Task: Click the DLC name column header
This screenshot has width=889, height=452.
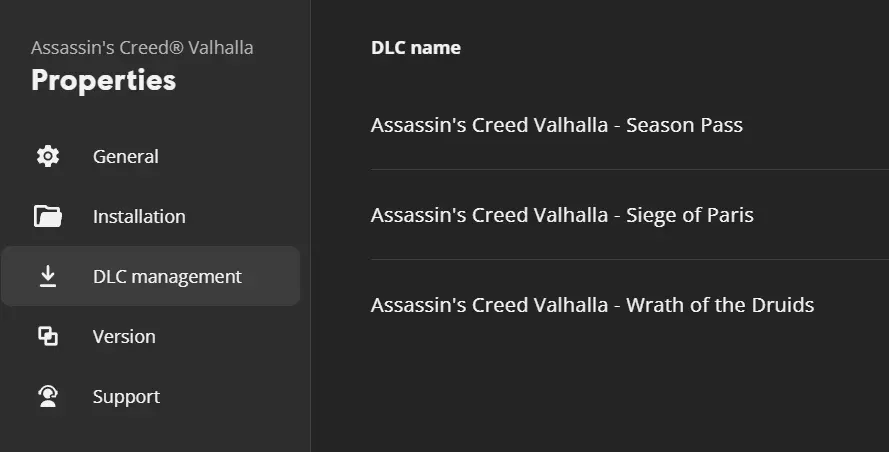Action: tap(416, 48)
